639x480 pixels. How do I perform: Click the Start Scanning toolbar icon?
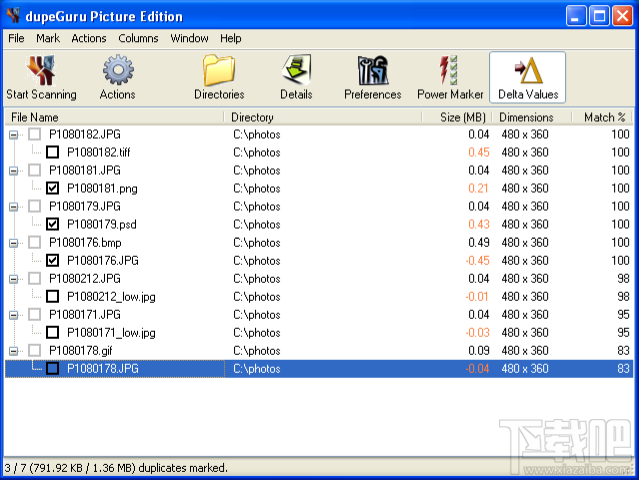click(x=41, y=77)
